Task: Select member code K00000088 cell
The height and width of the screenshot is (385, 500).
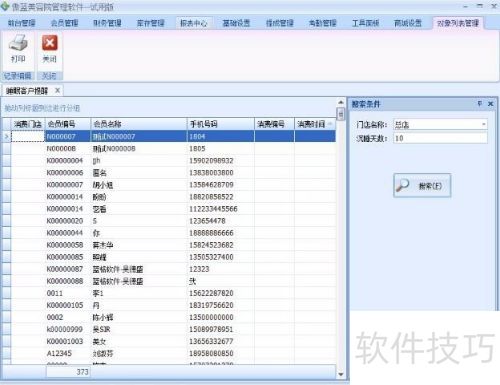Action: (x=68, y=281)
